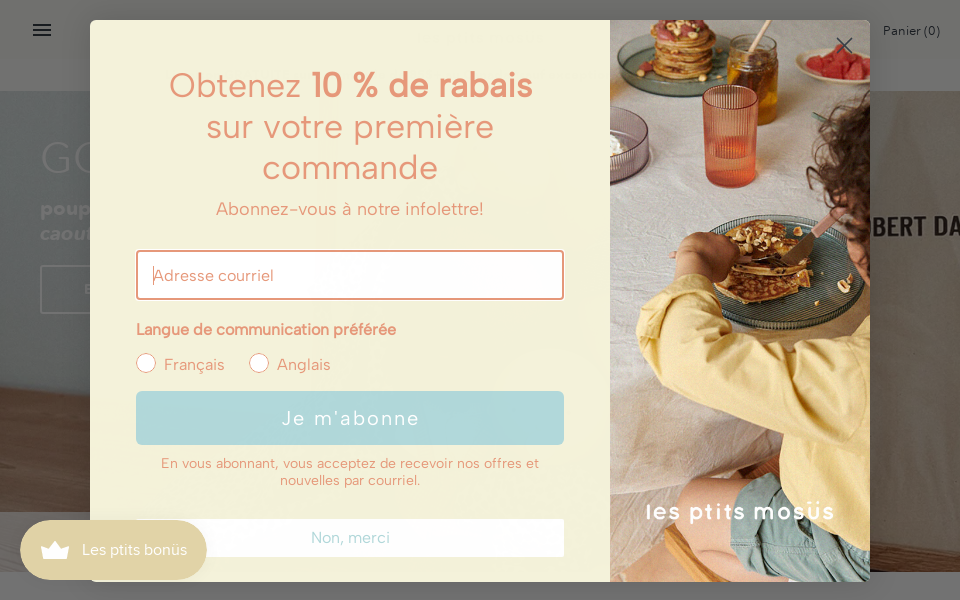Click the pancake breakfast photo in the popup
The image size is (960, 600).
point(740,301)
